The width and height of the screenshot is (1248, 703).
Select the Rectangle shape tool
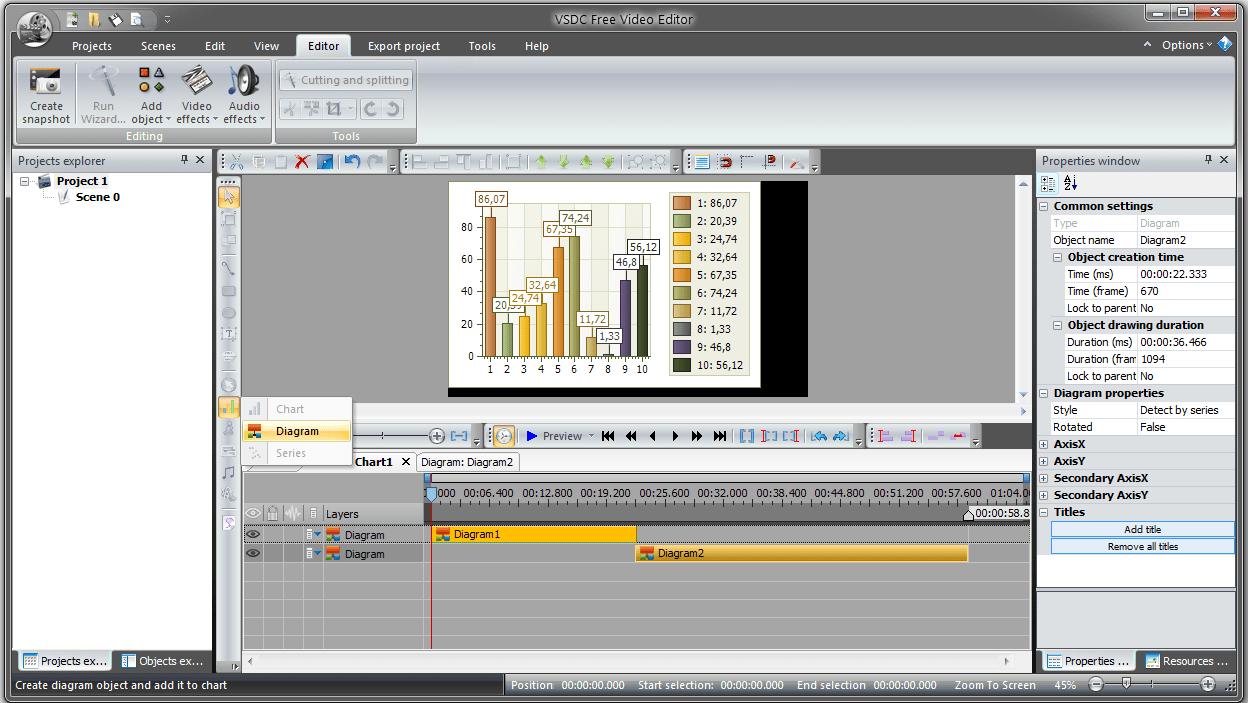(x=229, y=291)
